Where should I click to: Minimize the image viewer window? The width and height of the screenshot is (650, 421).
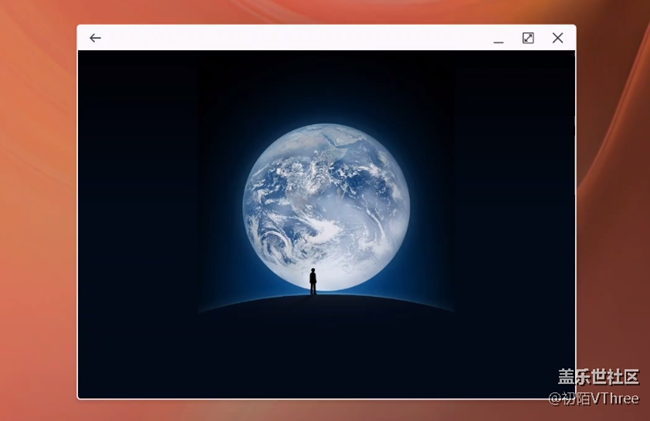498,39
